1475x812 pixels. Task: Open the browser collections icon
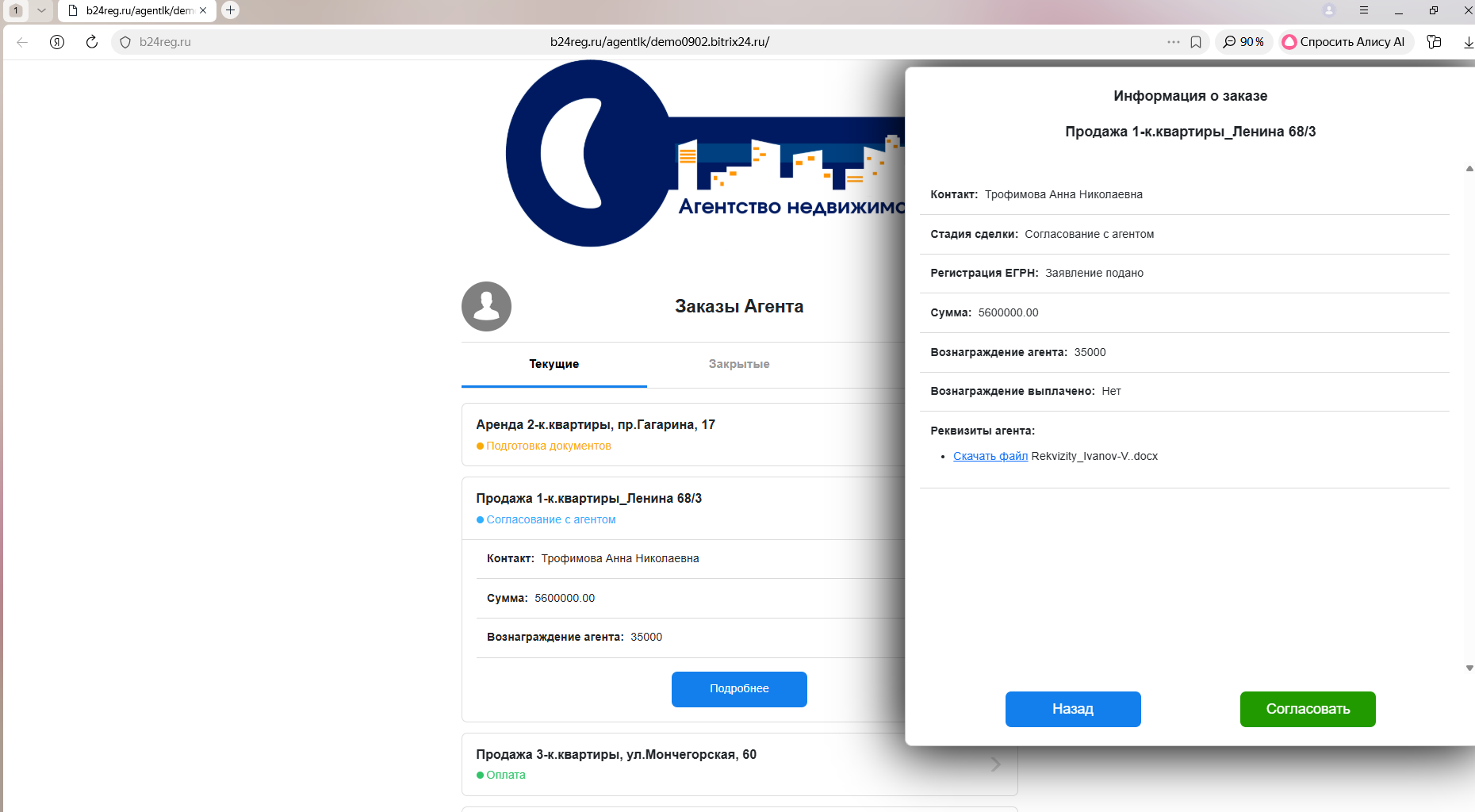1434,42
